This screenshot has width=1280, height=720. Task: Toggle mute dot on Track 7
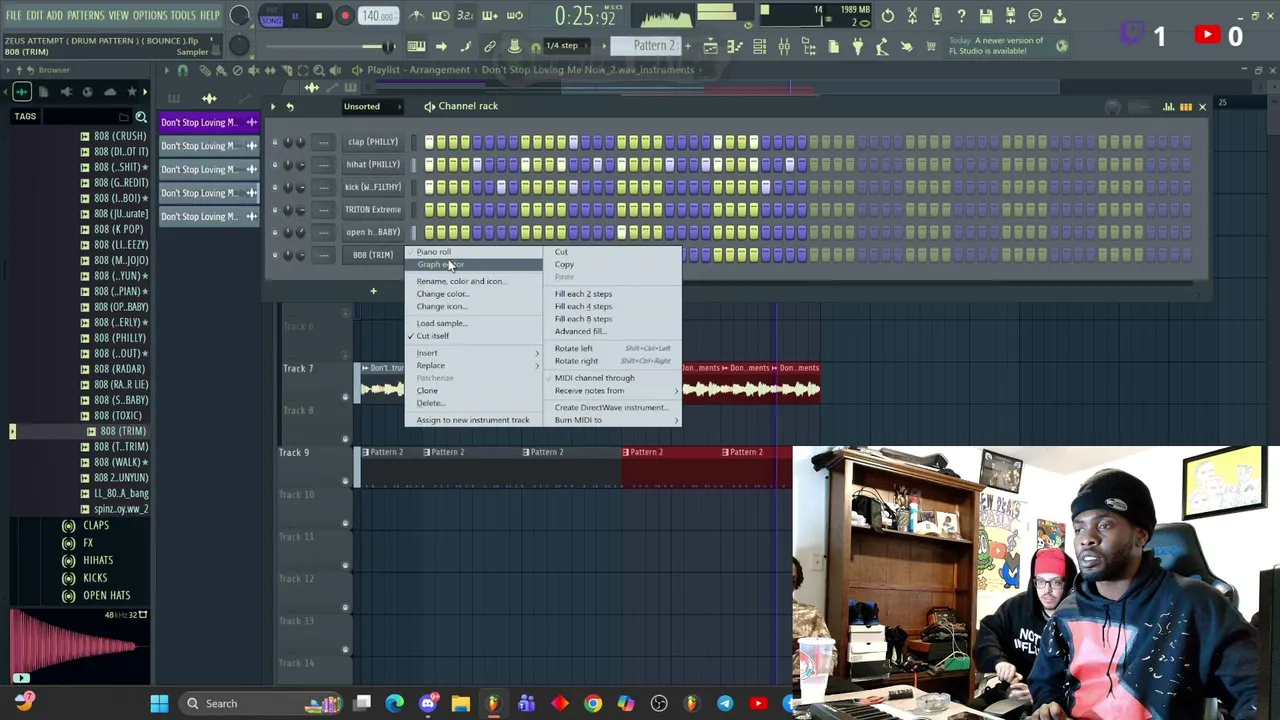(x=345, y=397)
